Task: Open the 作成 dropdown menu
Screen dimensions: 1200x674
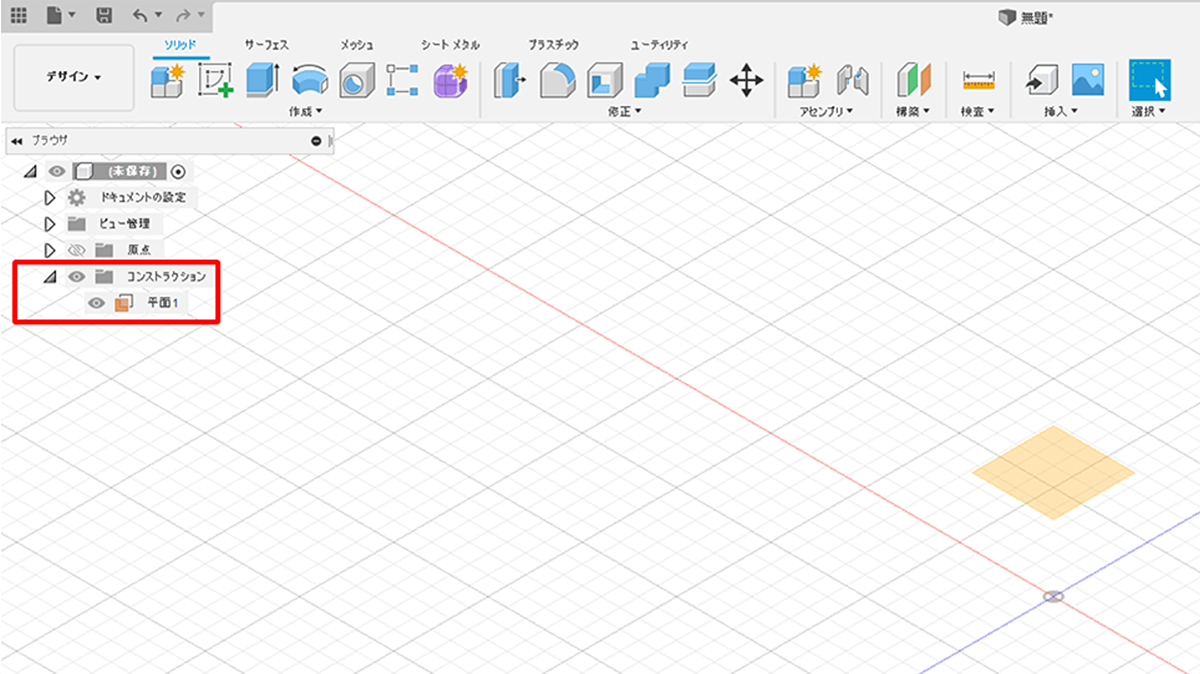Action: coord(306,112)
